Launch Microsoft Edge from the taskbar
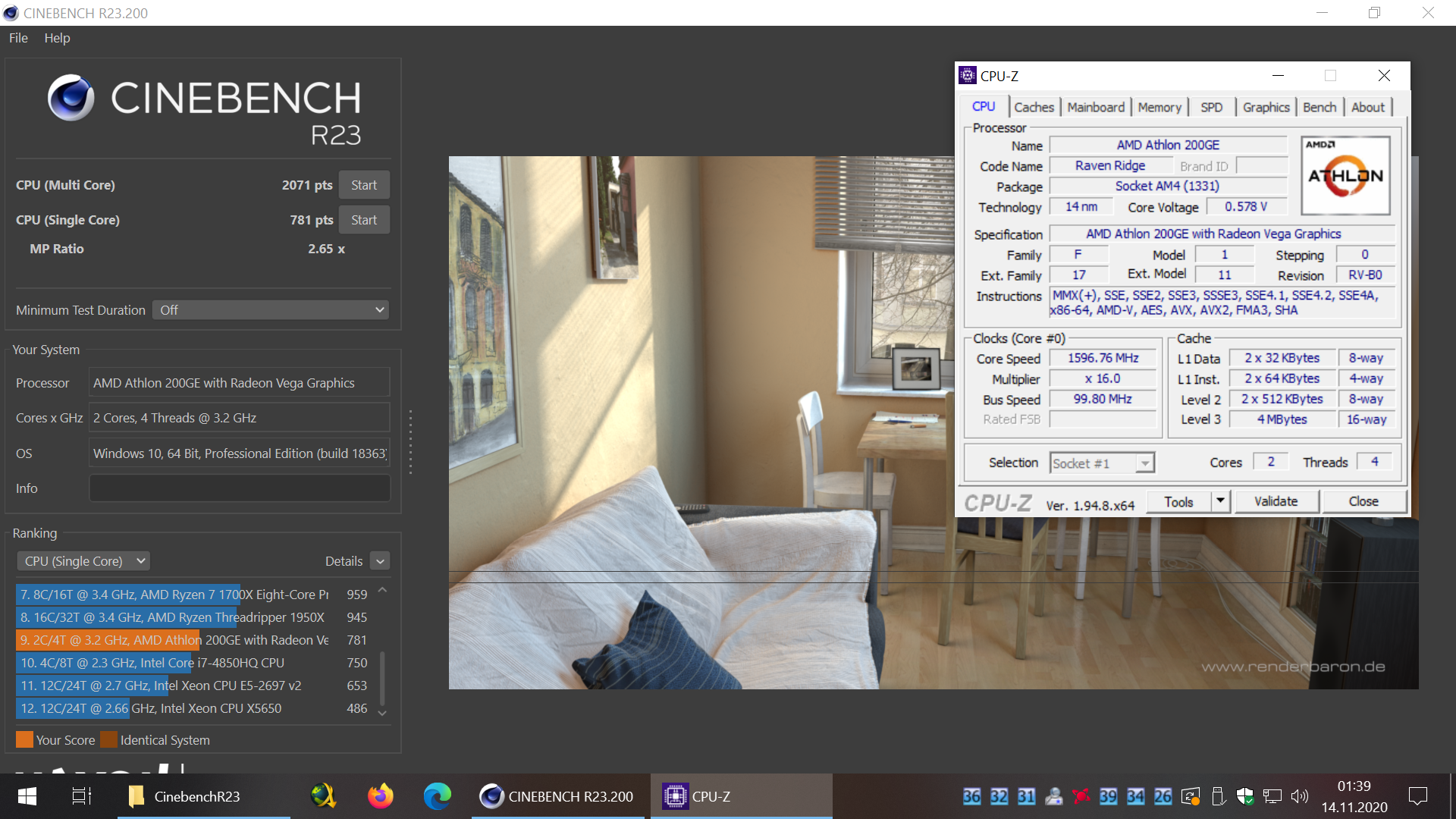This screenshot has height=819, width=1456. [x=437, y=796]
